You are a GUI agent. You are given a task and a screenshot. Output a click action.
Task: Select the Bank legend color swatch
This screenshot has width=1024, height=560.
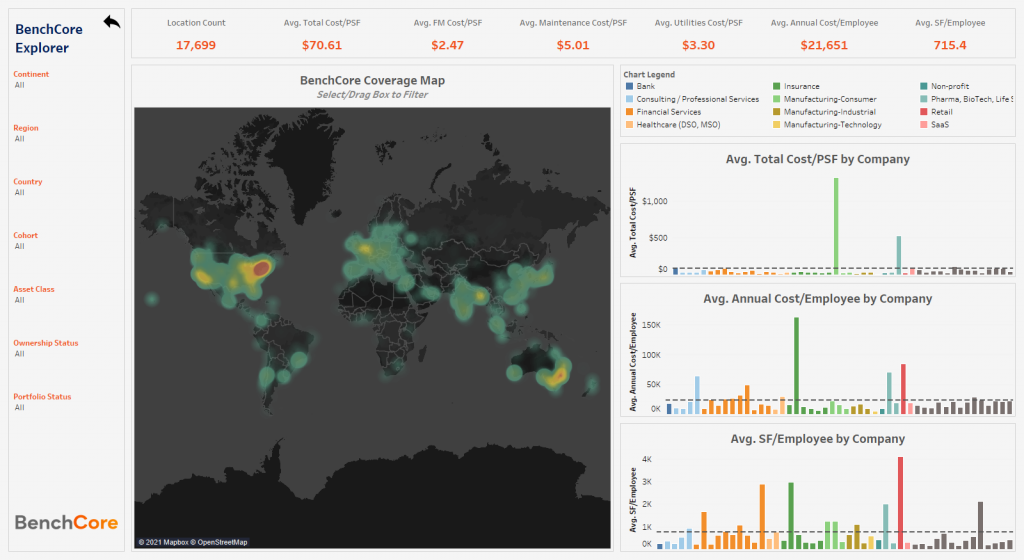[630, 86]
